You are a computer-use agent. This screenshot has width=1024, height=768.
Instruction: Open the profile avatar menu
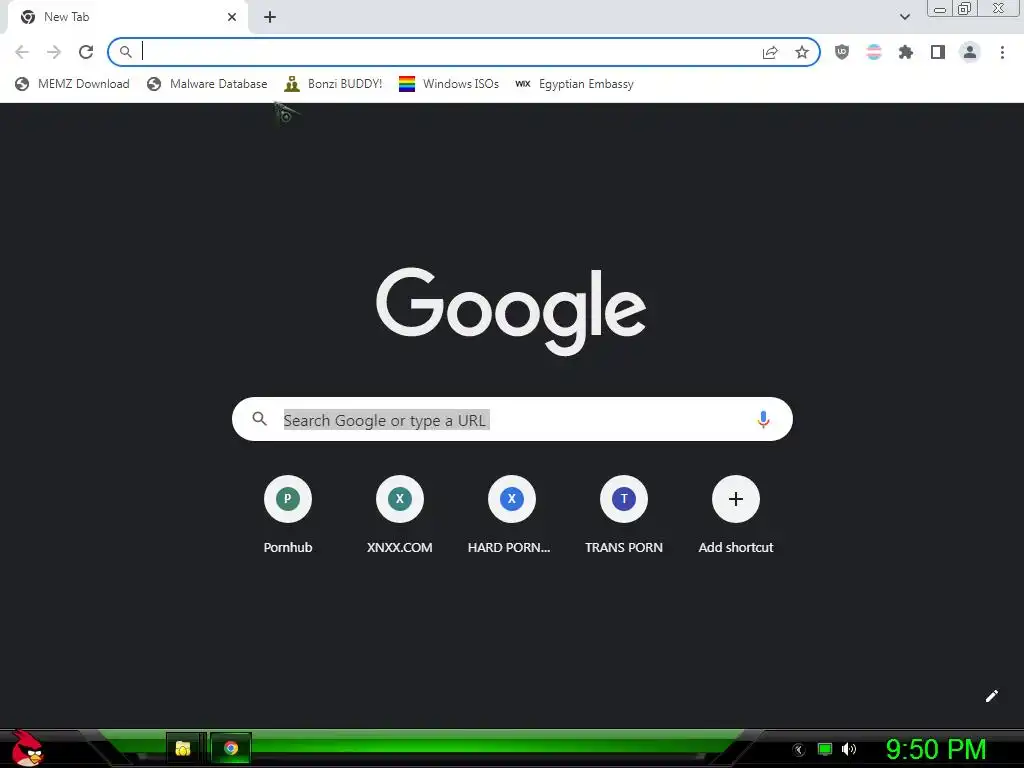[x=970, y=52]
